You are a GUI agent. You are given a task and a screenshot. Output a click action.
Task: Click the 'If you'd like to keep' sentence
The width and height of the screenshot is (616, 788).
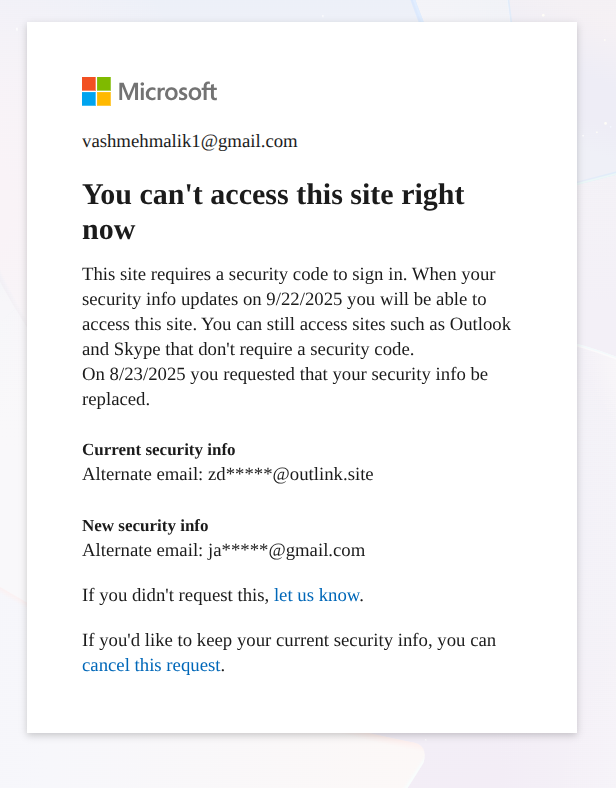pos(289,652)
